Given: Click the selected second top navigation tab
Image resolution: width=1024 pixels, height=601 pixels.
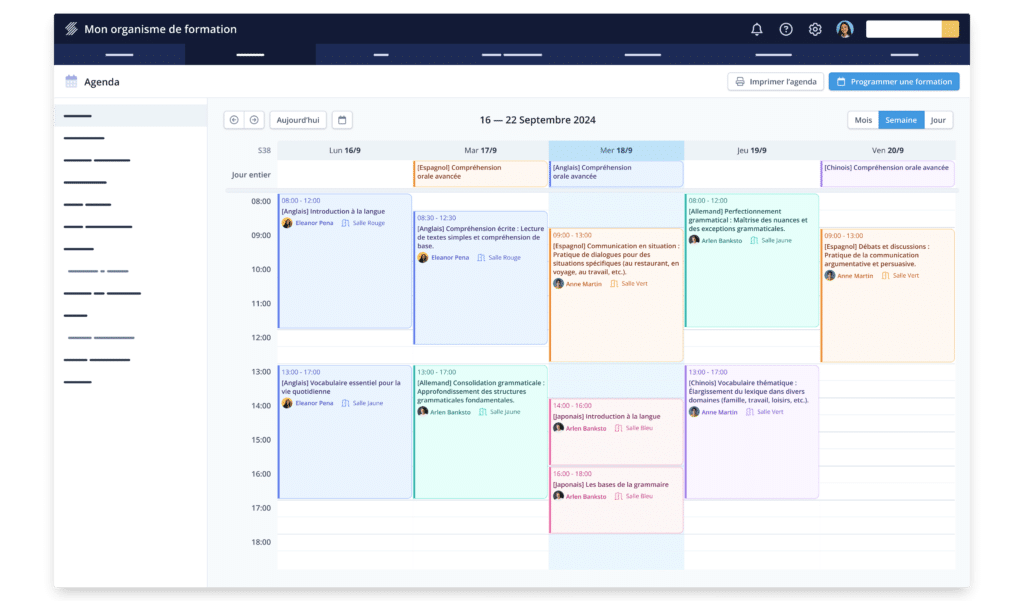Looking at the screenshot, I should [250, 54].
